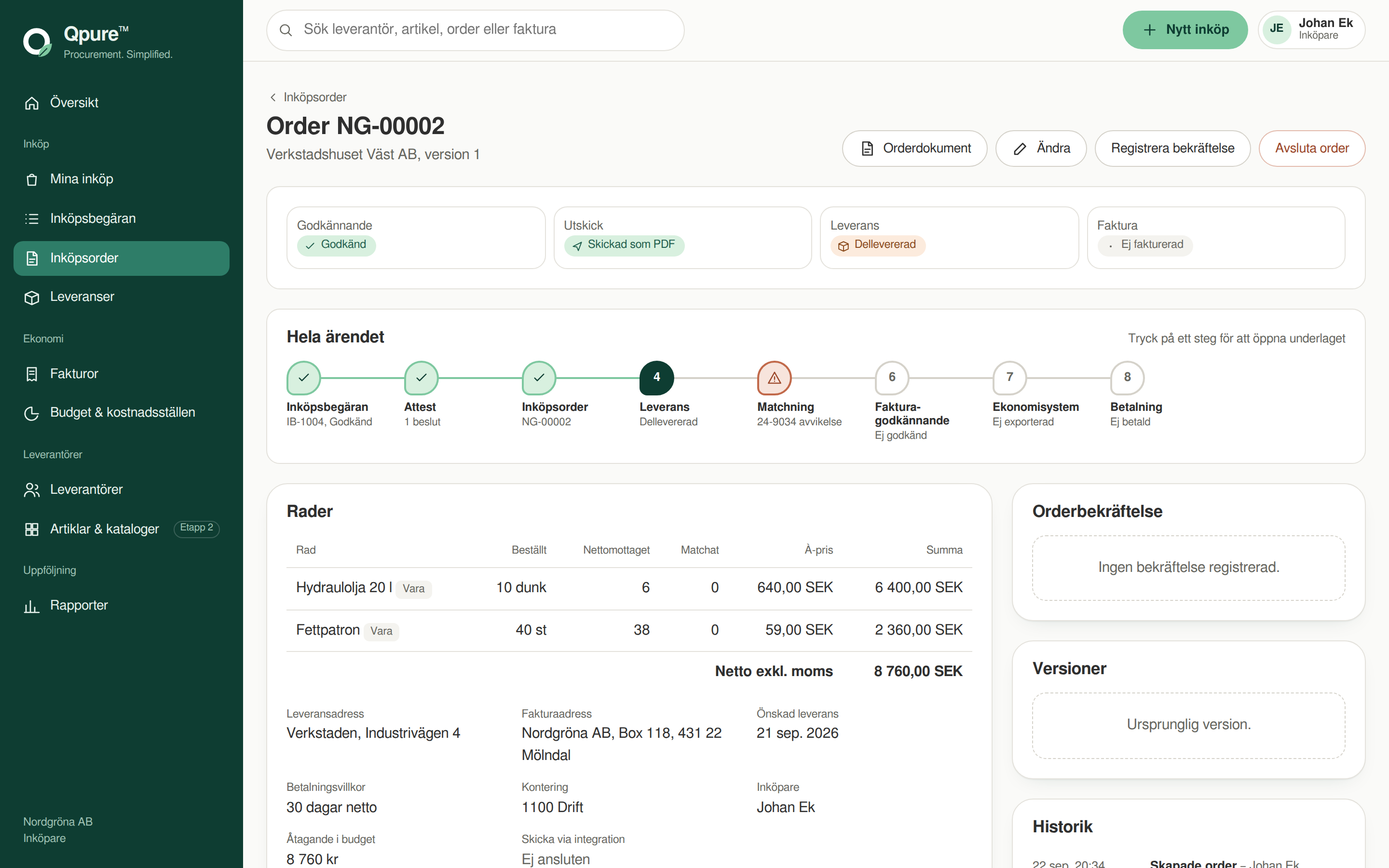1389x868 pixels.
Task: Click the Rapporter bar chart icon
Action: [31, 606]
